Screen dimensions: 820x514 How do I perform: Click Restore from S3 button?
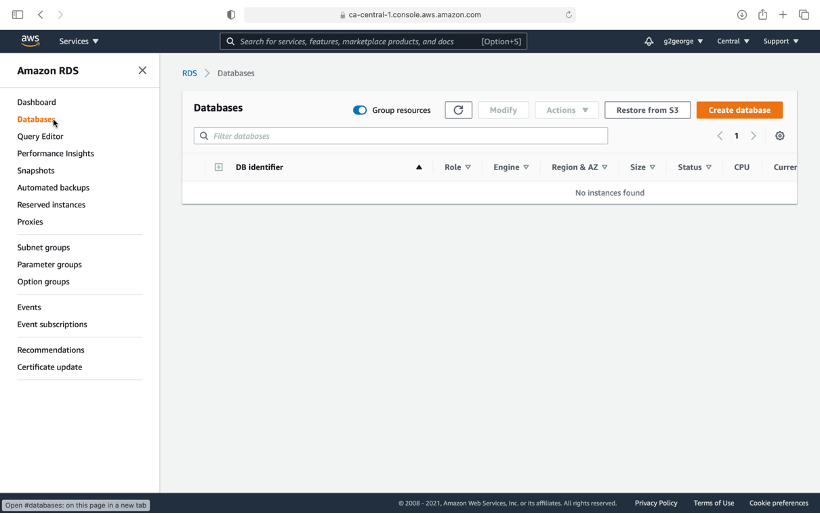click(647, 110)
